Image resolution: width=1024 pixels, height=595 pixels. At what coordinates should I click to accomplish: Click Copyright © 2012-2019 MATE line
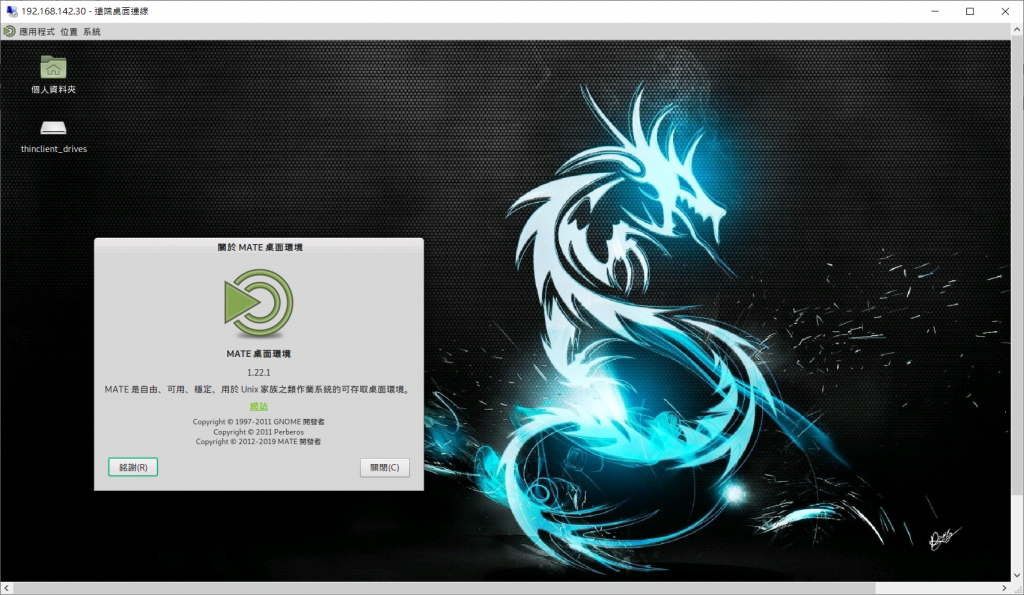pos(259,442)
